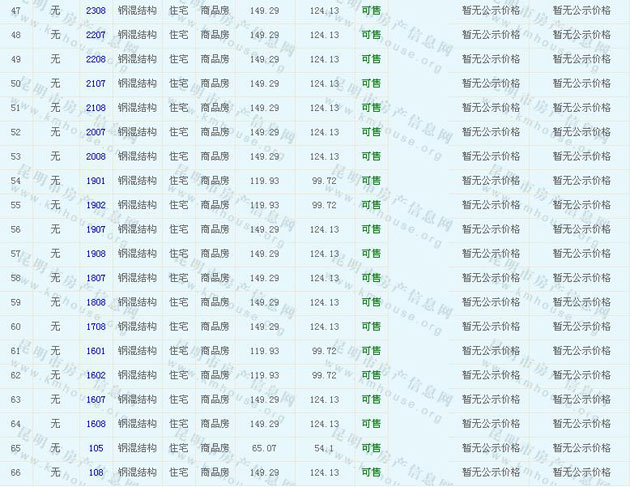Click the 1708 room link

96,327
